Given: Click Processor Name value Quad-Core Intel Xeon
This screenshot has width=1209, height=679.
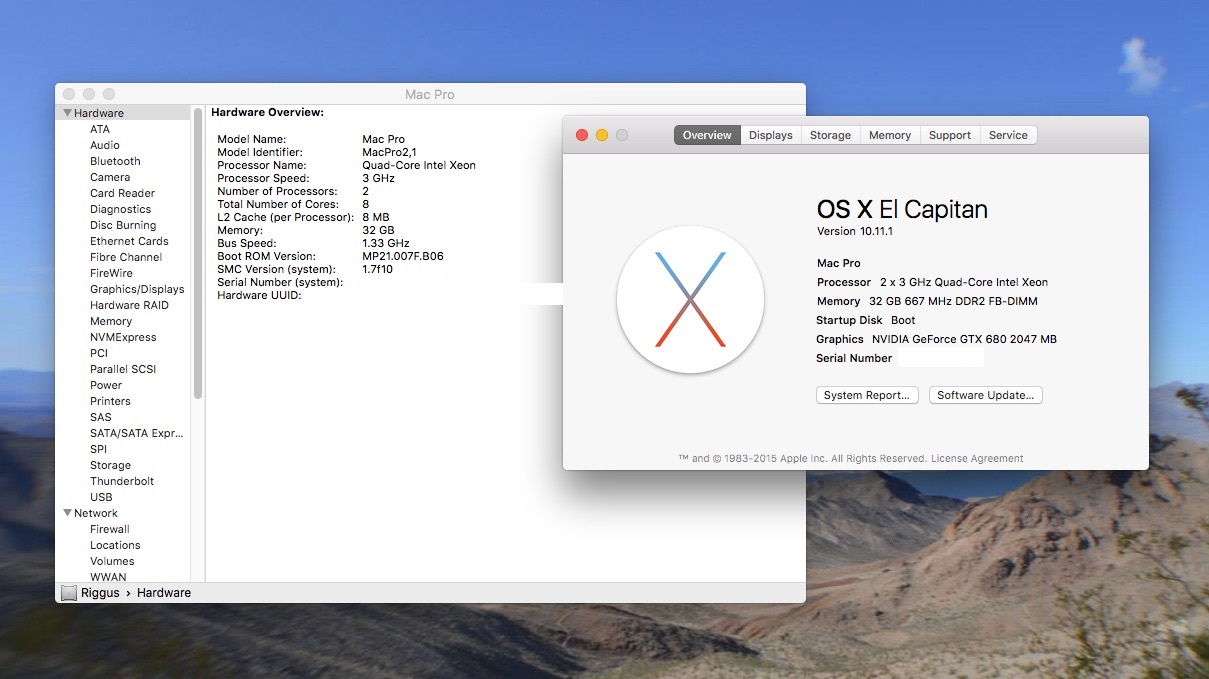Looking at the screenshot, I should coord(419,165).
